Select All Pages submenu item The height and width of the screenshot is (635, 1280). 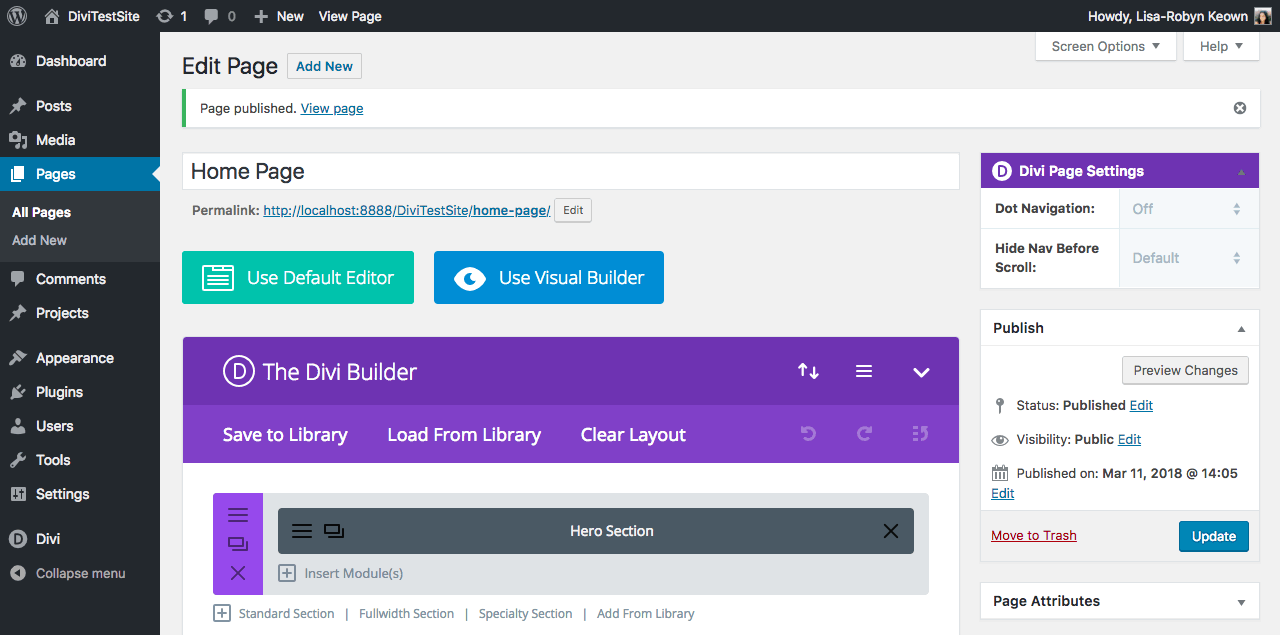[41, 212]
